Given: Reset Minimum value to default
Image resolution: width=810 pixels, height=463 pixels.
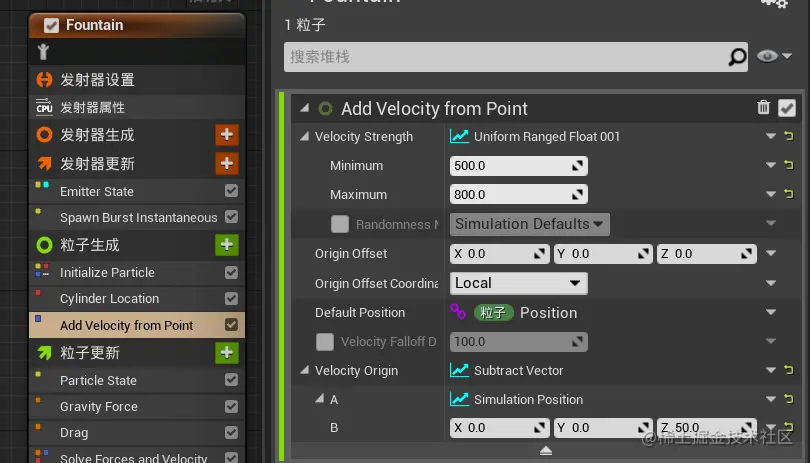Looking at the screenshot, I should 789,165.
